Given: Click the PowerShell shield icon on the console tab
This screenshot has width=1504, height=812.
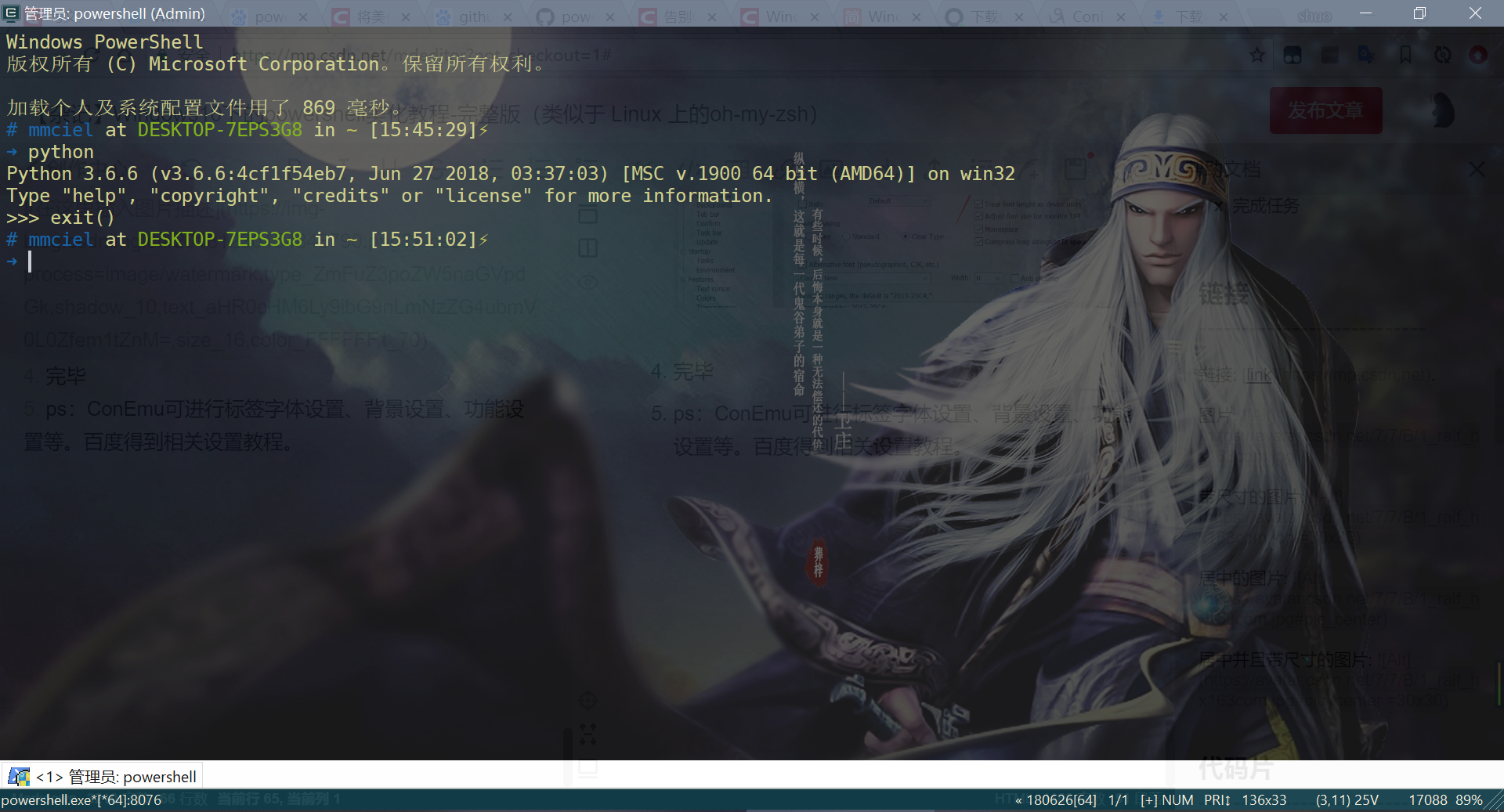Looking at the screenshot, I should pos(18,777).
